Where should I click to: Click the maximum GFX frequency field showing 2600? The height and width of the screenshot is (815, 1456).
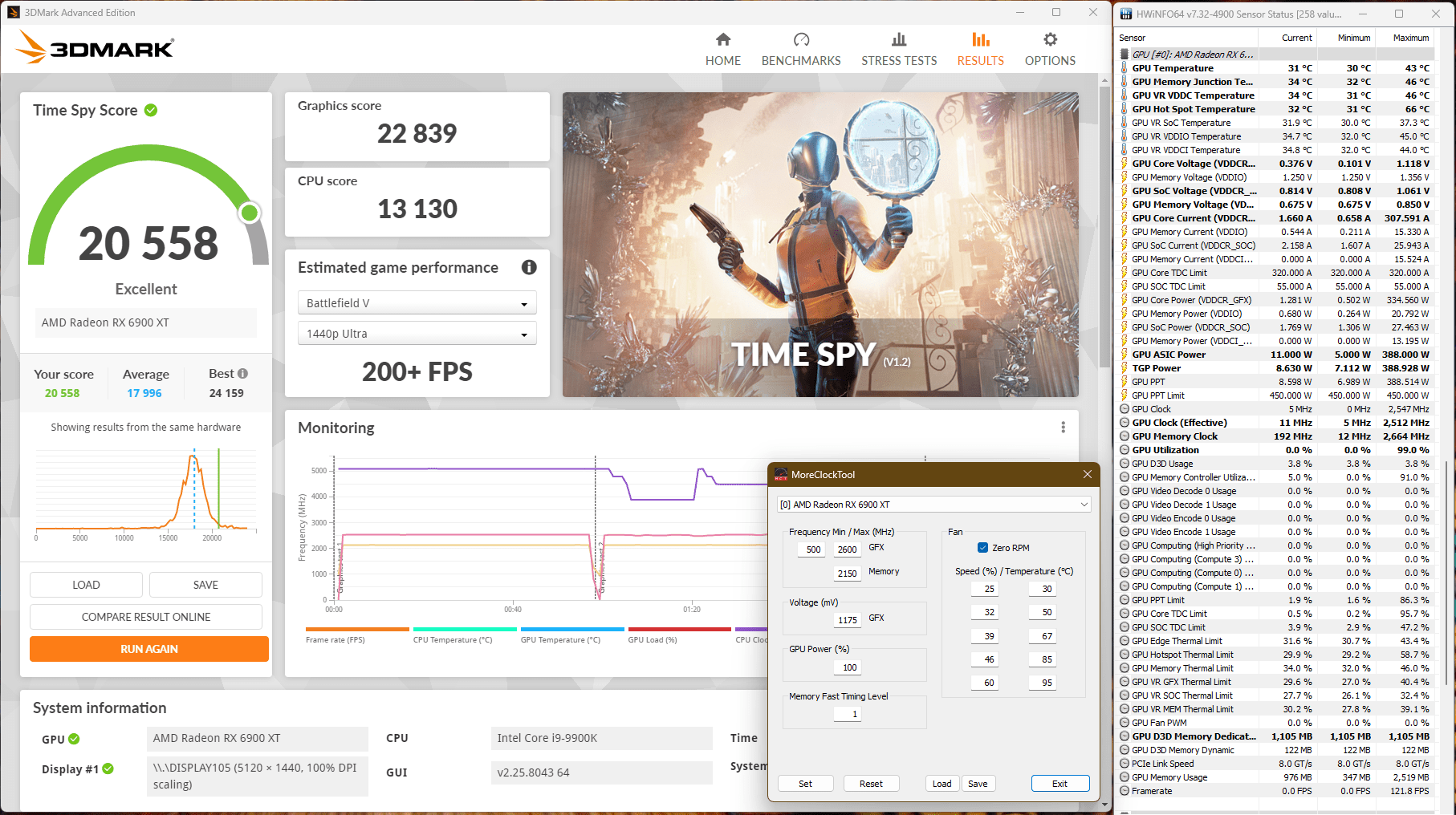pyautogui.click(x=847, y=549)
